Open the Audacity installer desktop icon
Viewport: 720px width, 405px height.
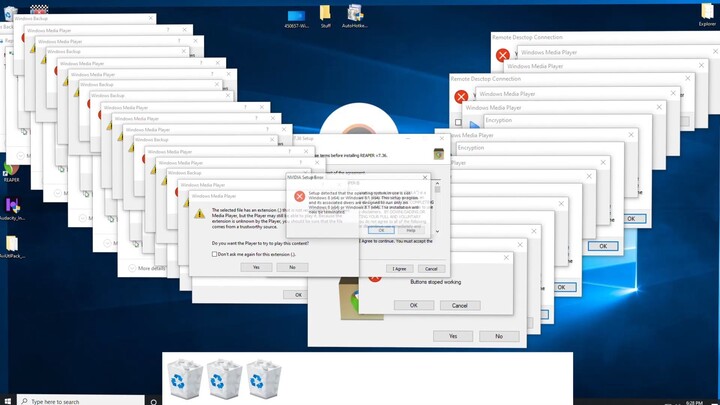[x=11, y=208]
